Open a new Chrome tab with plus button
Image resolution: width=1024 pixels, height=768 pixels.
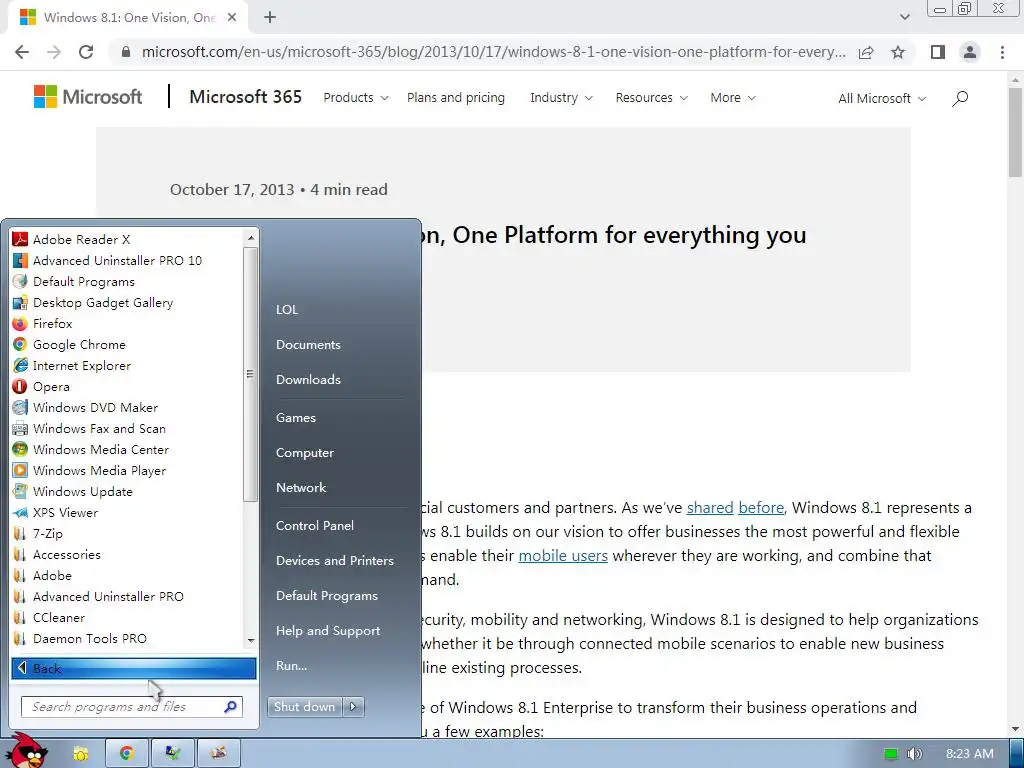(270, 18)
